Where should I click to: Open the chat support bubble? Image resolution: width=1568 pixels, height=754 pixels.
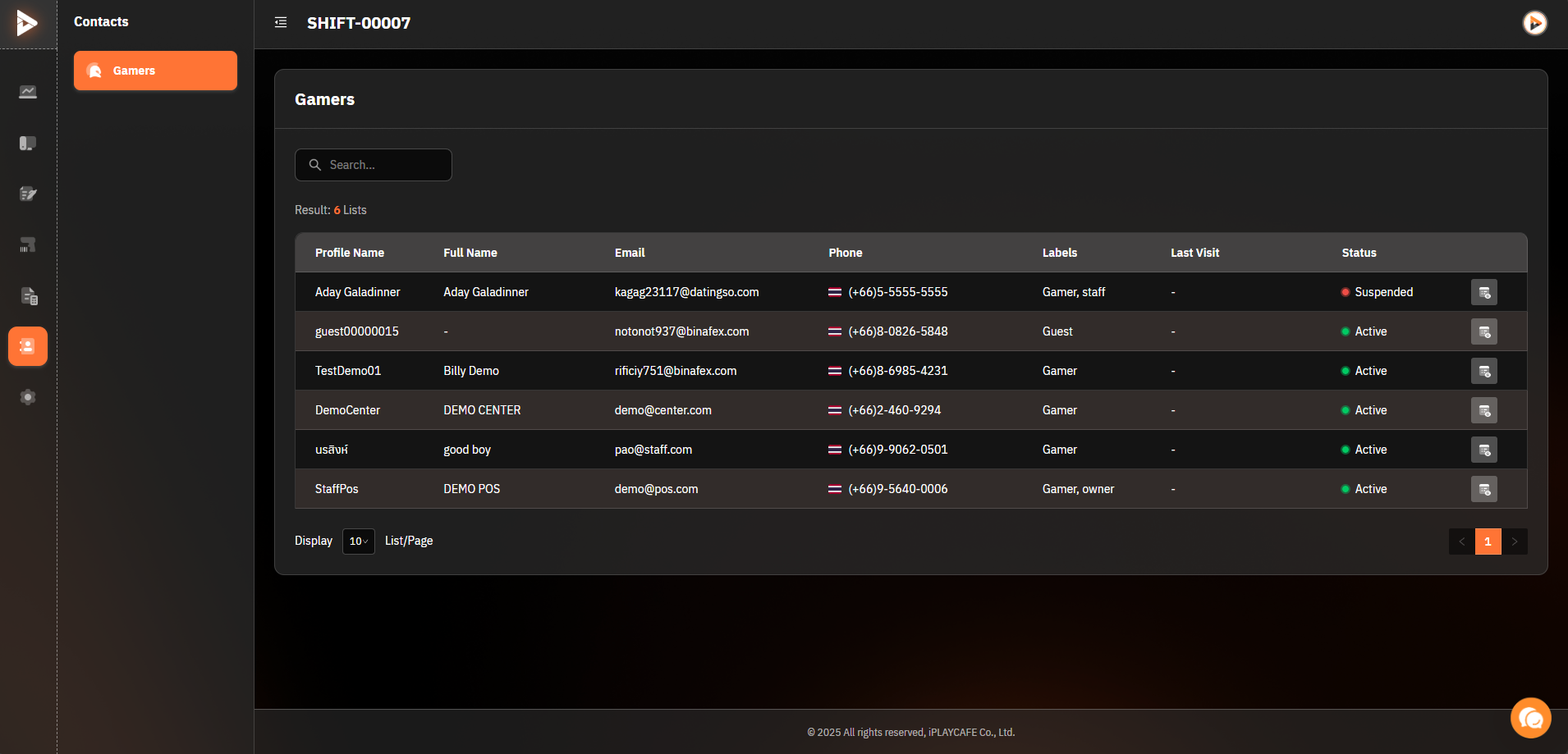point(1531,718)
